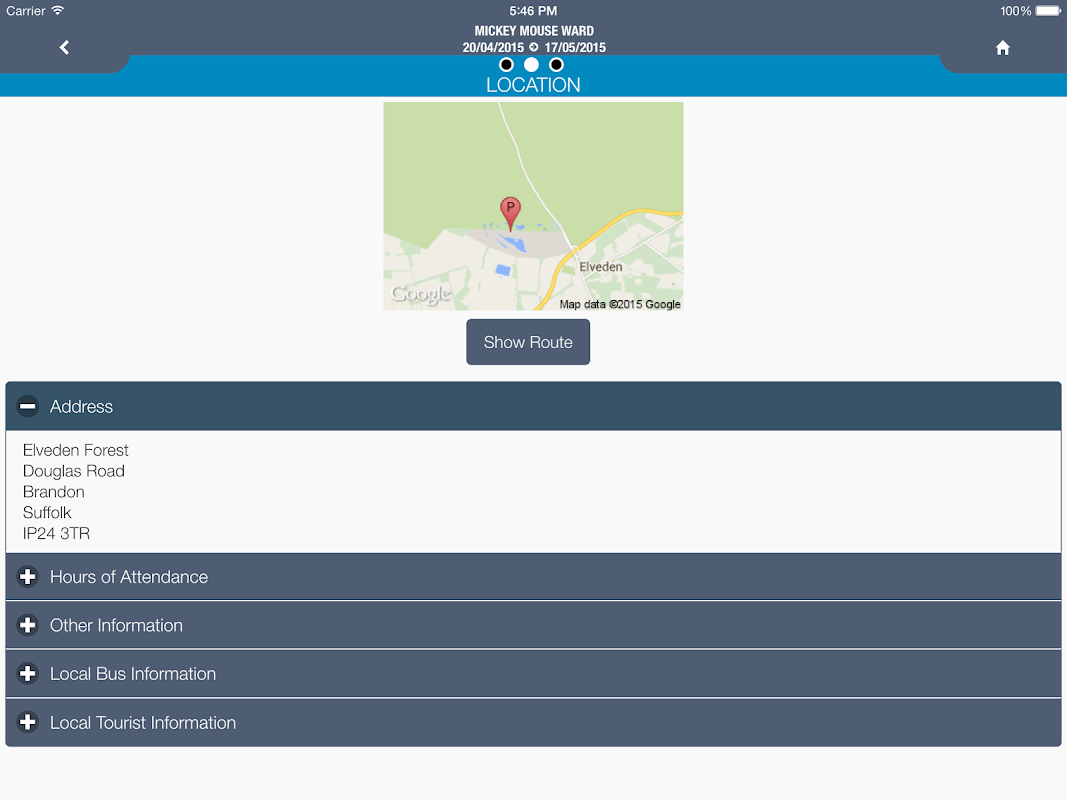Tap the clock icon between dates
Image resolution: width=1067 pixels, height=800 pixels.
coord(534,47)
